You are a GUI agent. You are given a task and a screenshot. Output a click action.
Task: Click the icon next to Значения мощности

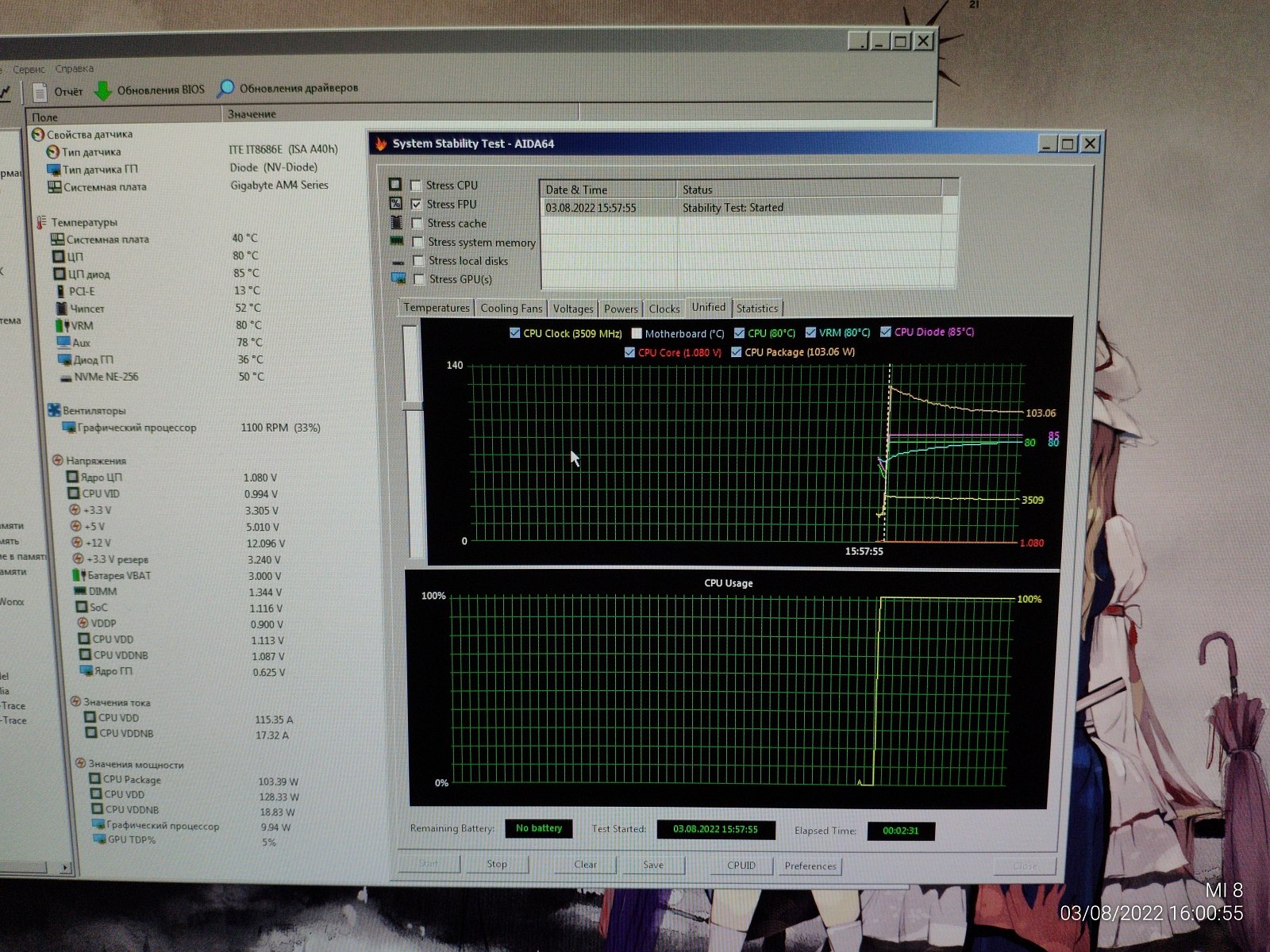[x=80, y=763]
